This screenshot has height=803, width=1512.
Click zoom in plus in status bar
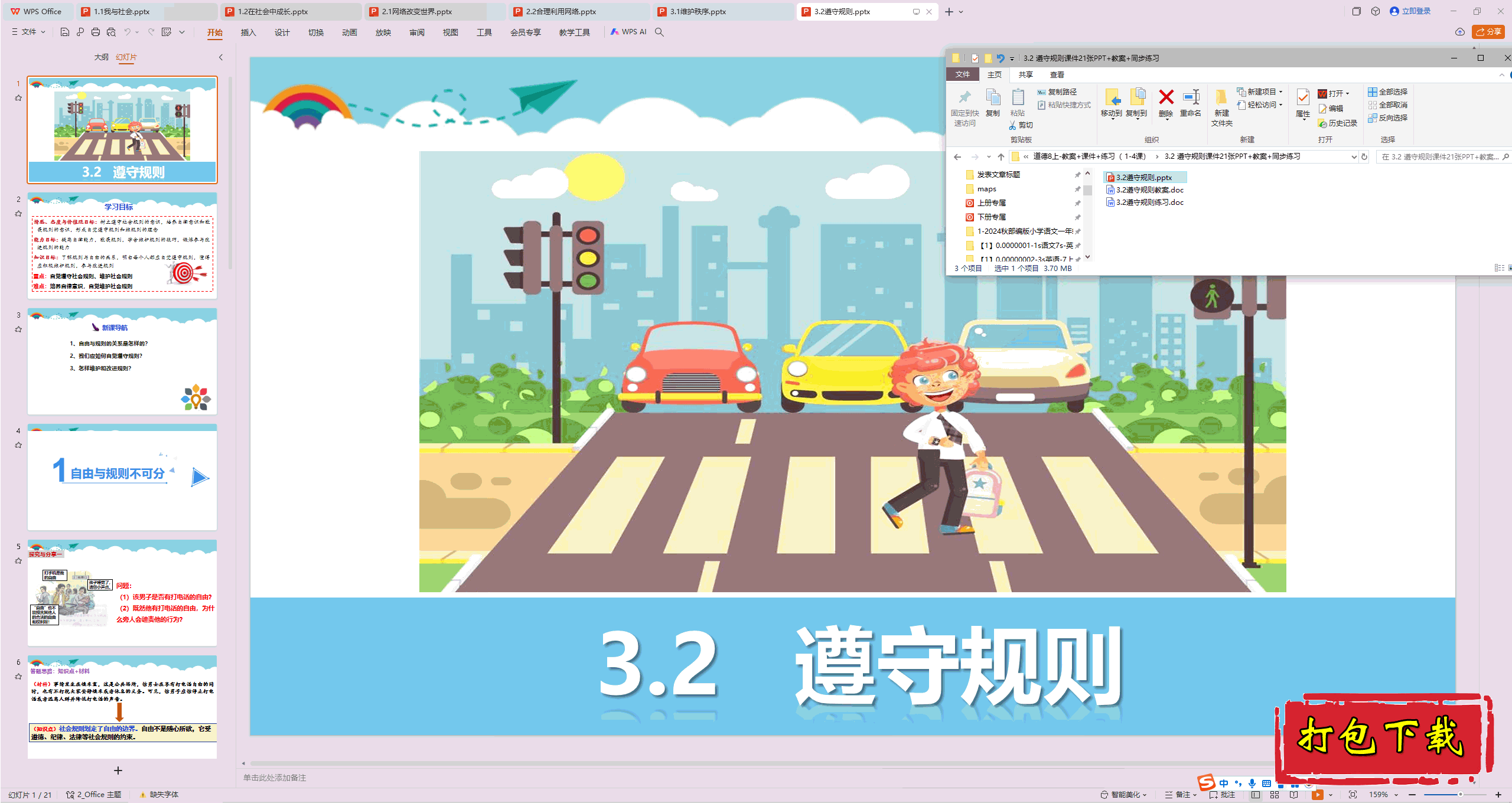coord(1498,795)
